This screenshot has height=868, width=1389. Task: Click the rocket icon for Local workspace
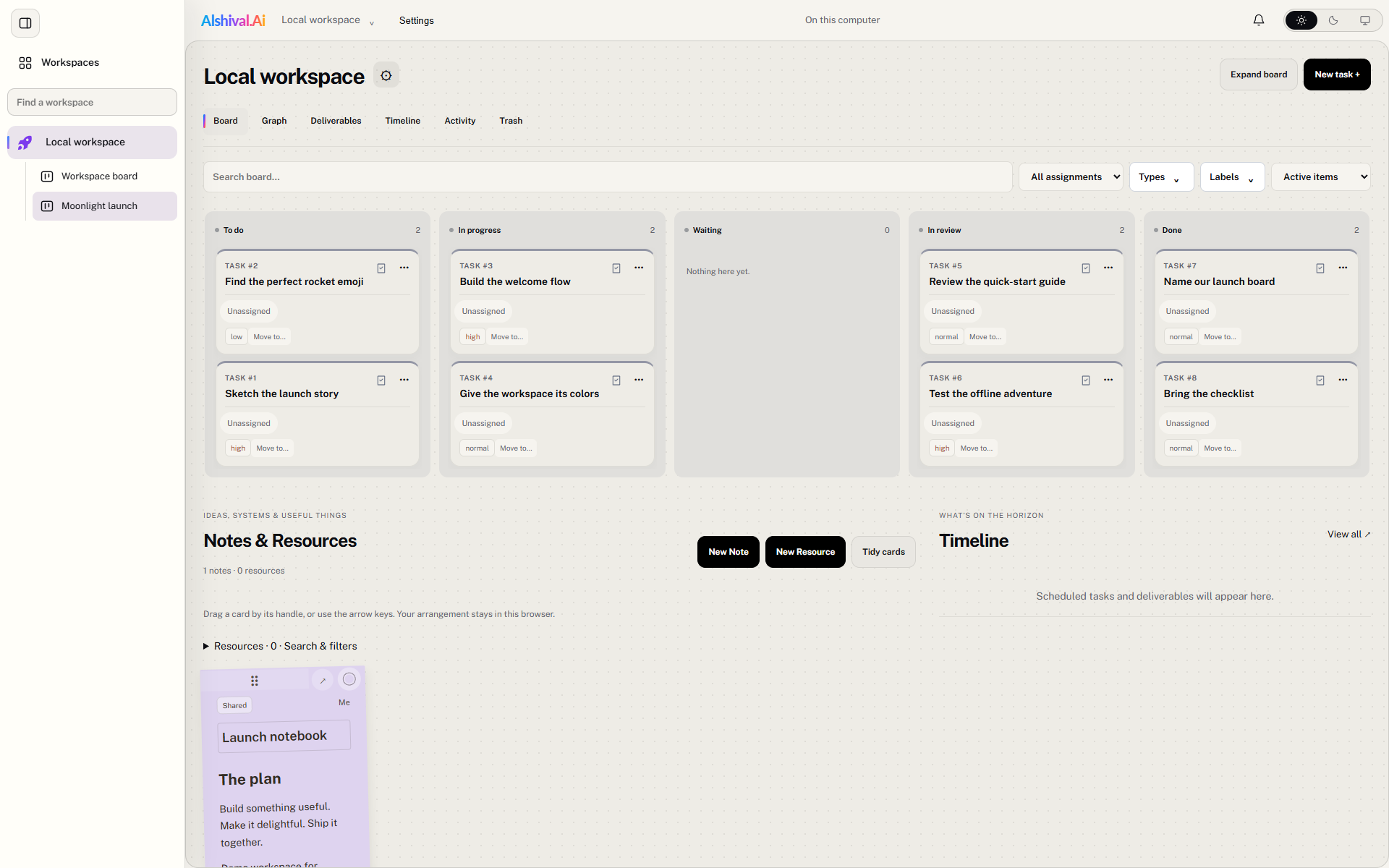click(x=25, y=142)
